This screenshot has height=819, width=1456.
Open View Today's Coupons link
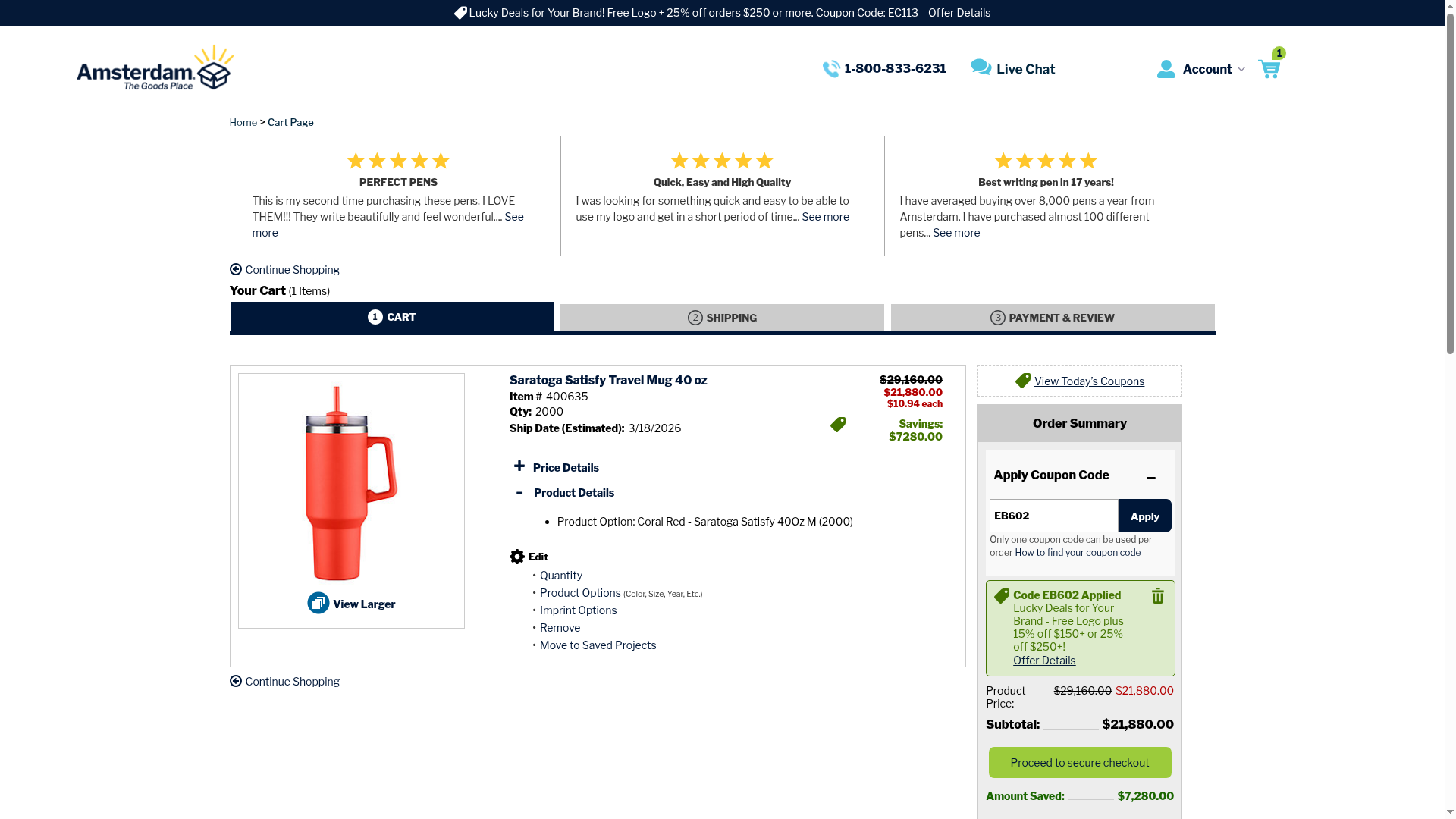(x=1088, y=381)
